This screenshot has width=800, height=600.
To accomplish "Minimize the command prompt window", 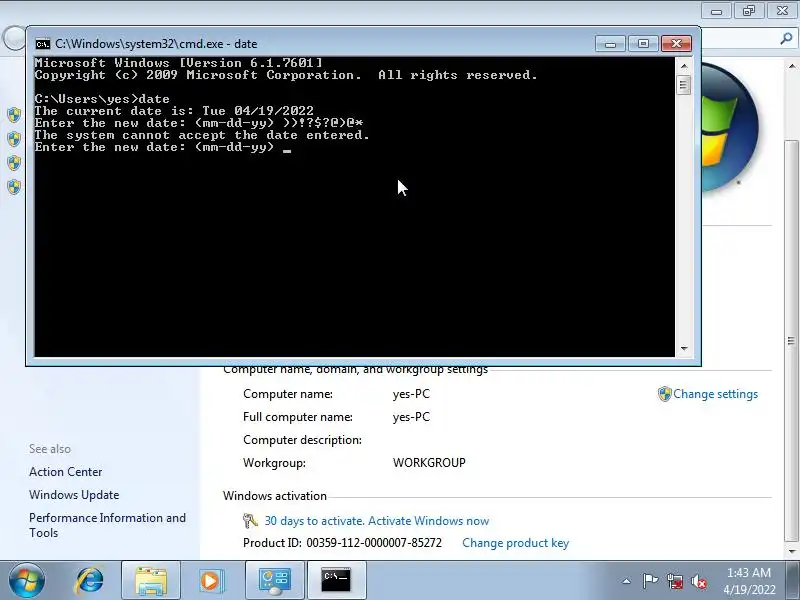I will coord(610,44).
